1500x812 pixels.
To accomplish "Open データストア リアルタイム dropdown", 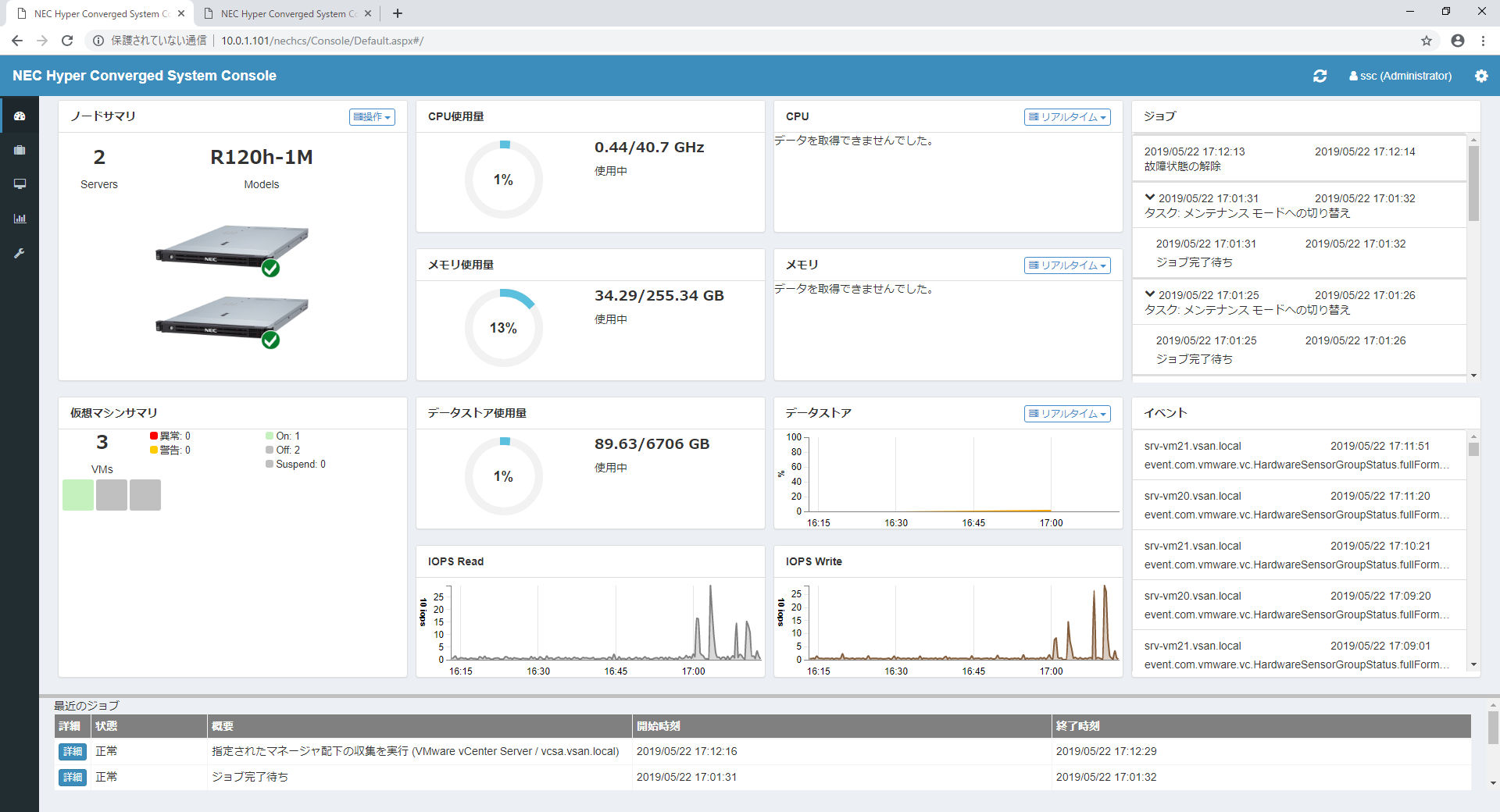I will tap(1067, 414).
